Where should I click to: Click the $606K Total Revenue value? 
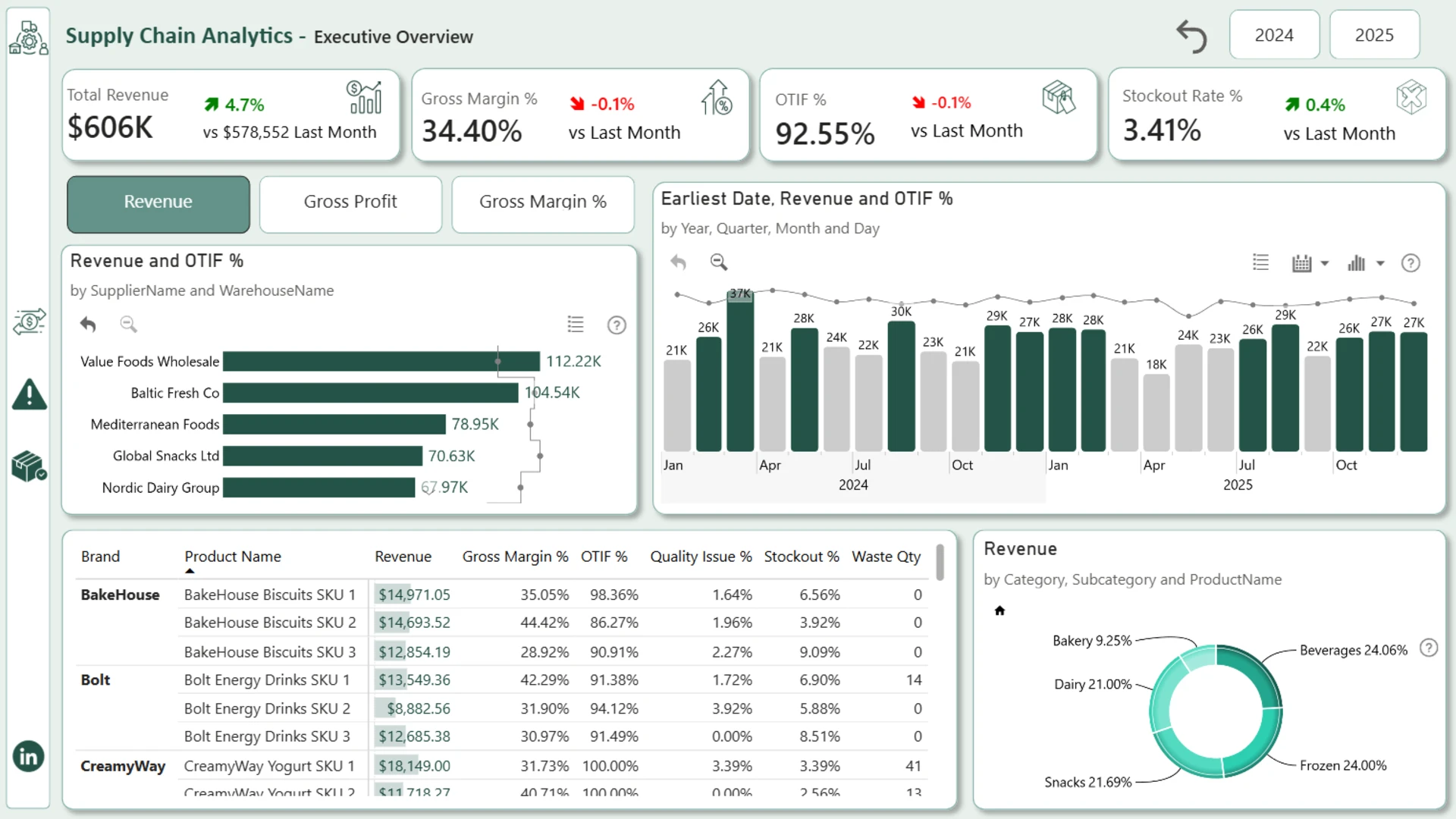click(x=111, y=127)
